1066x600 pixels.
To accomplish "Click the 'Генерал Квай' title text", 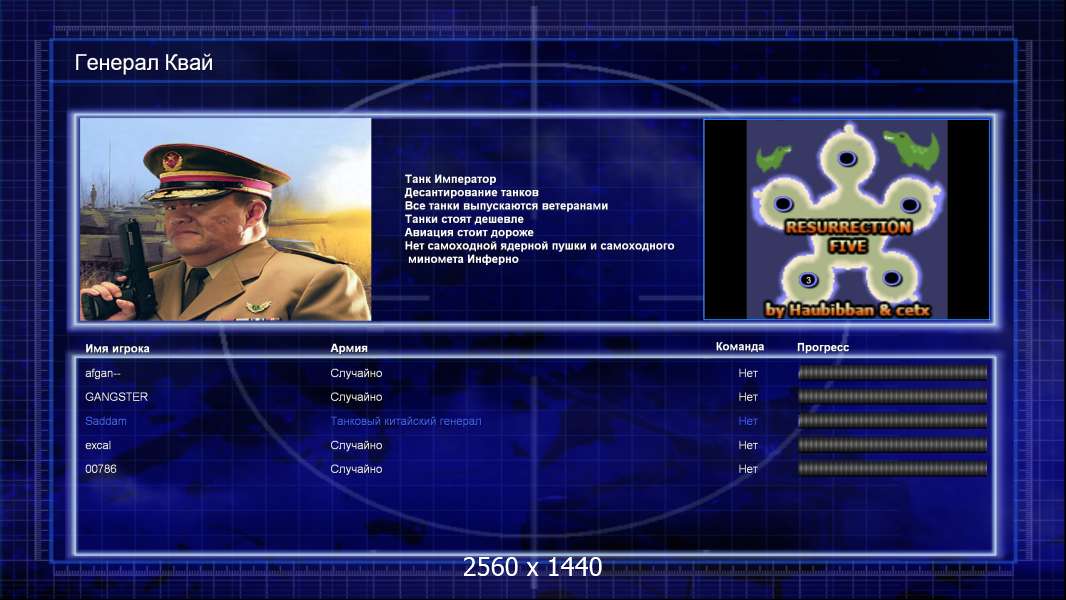I will 143,63.
